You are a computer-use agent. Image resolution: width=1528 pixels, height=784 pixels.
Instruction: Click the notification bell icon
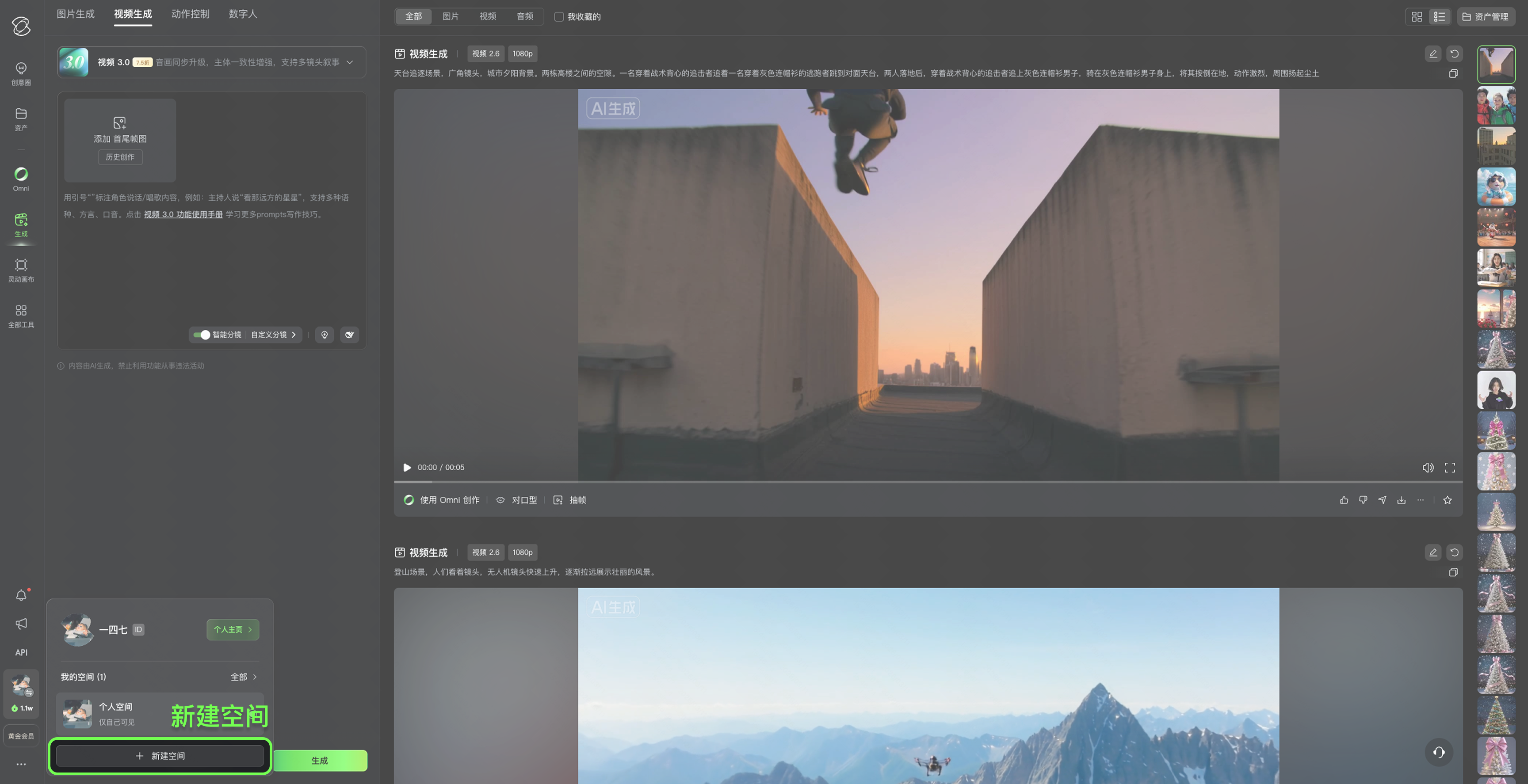coord(21,595)
